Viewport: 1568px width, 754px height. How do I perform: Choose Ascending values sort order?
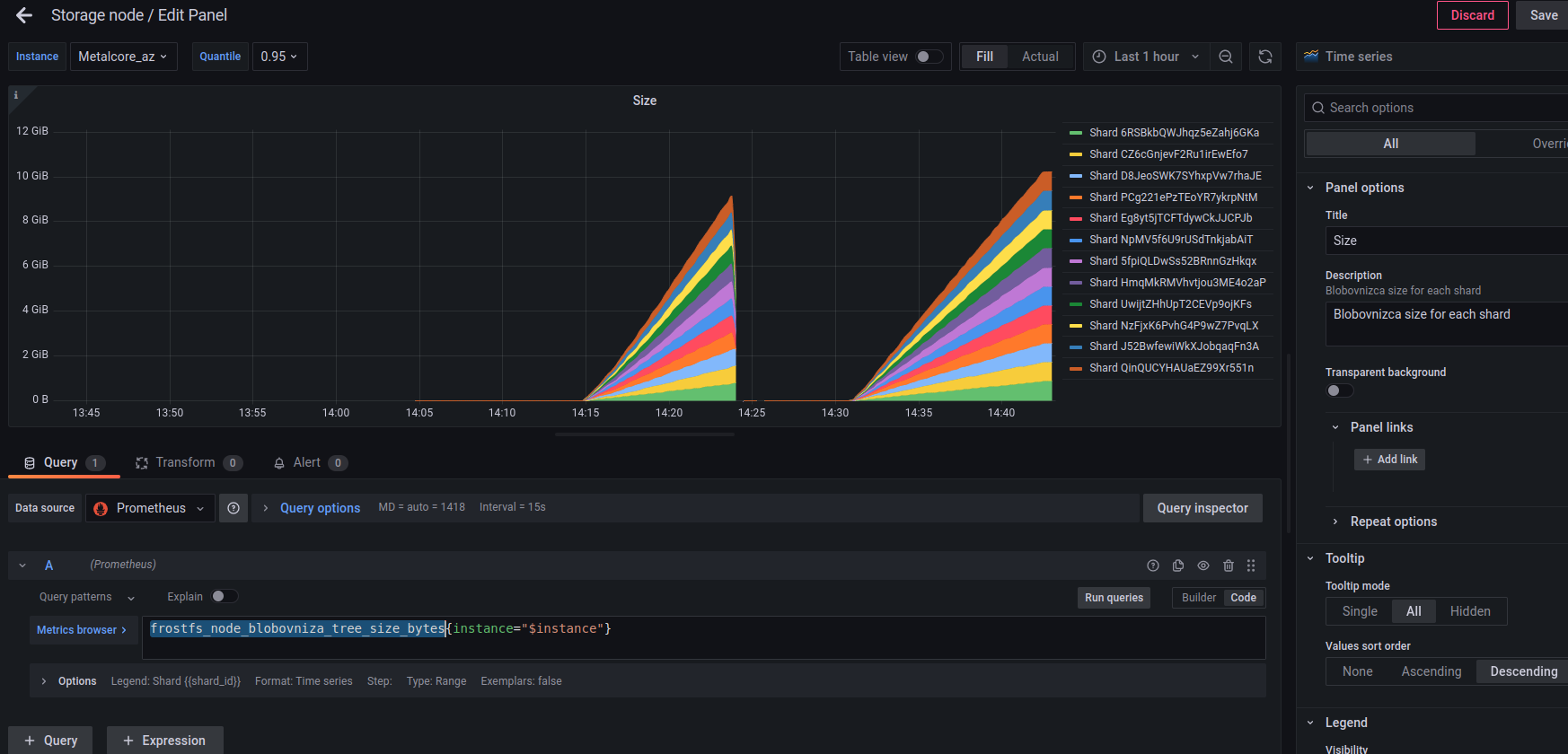pyautogui.click(x=1431, y=671)
